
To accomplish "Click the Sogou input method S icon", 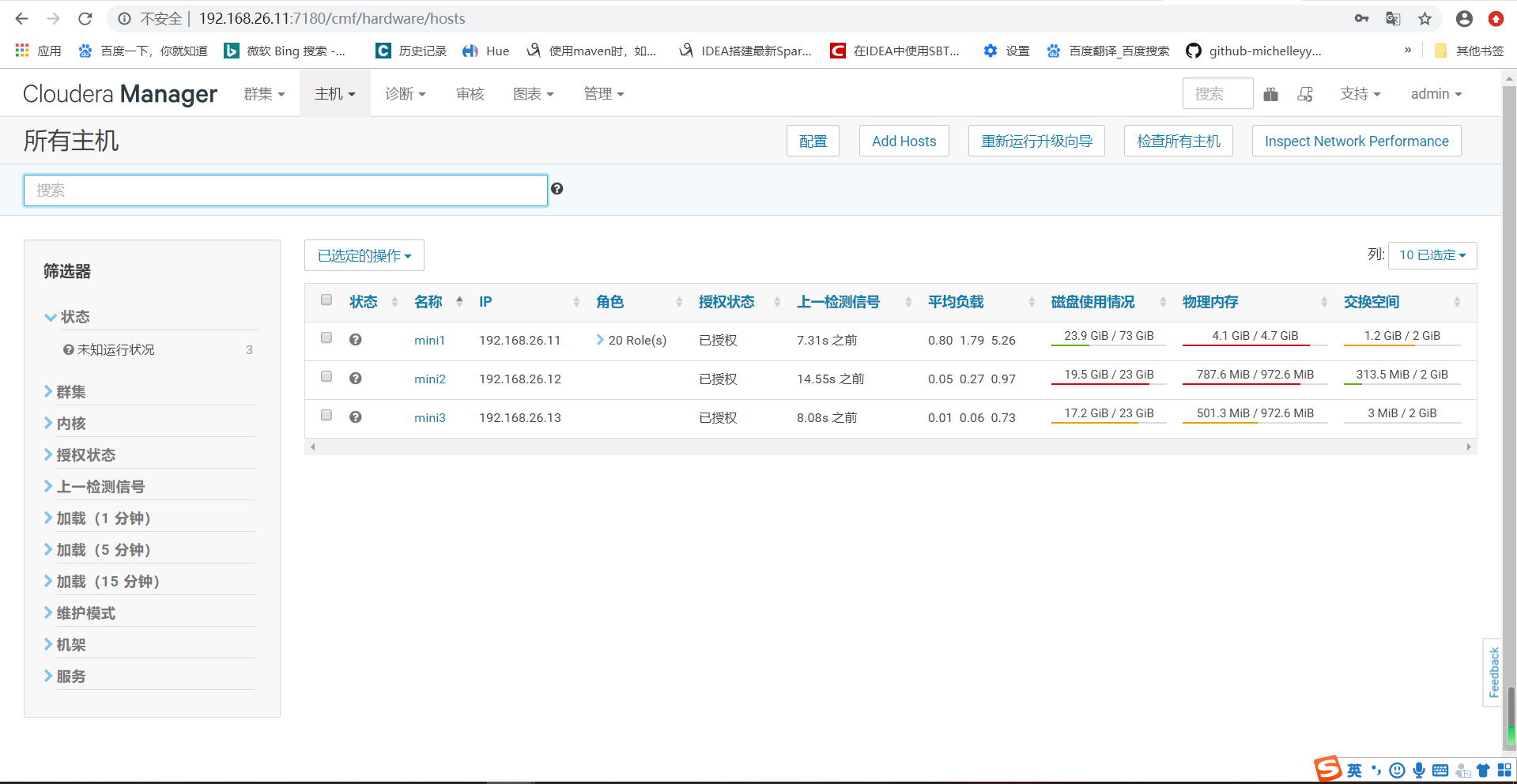I will click(x=1328, y=769).
